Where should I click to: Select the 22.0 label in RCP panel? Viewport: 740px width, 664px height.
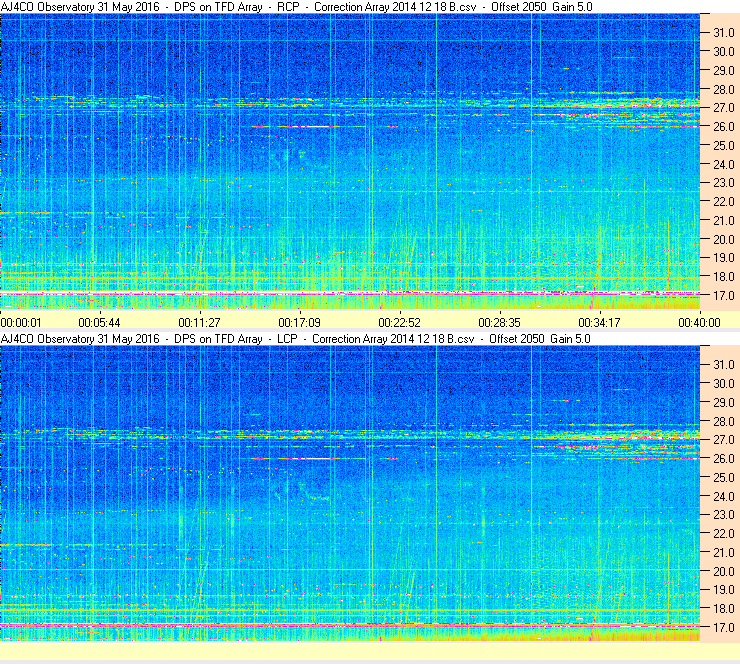coord(723,202)
